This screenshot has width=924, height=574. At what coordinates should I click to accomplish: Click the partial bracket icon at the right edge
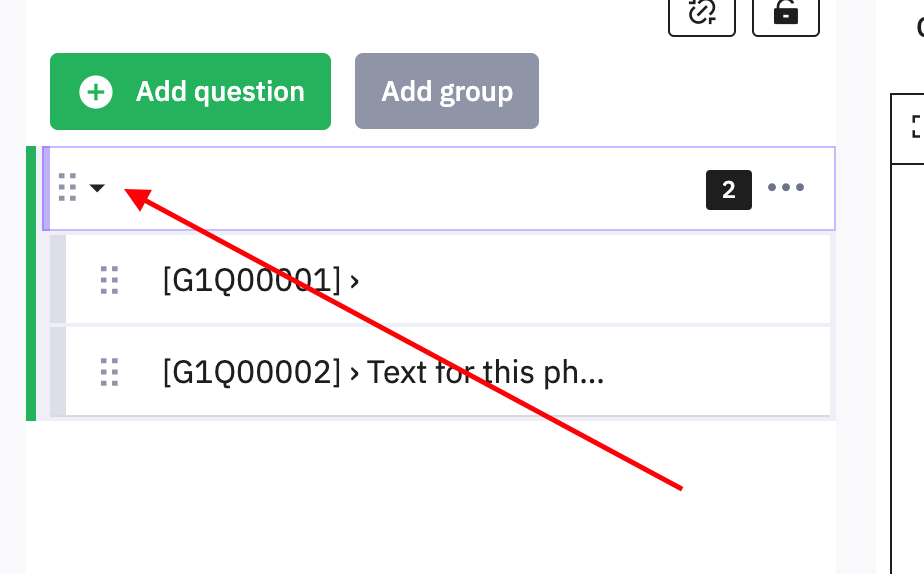tap(916, 125)
